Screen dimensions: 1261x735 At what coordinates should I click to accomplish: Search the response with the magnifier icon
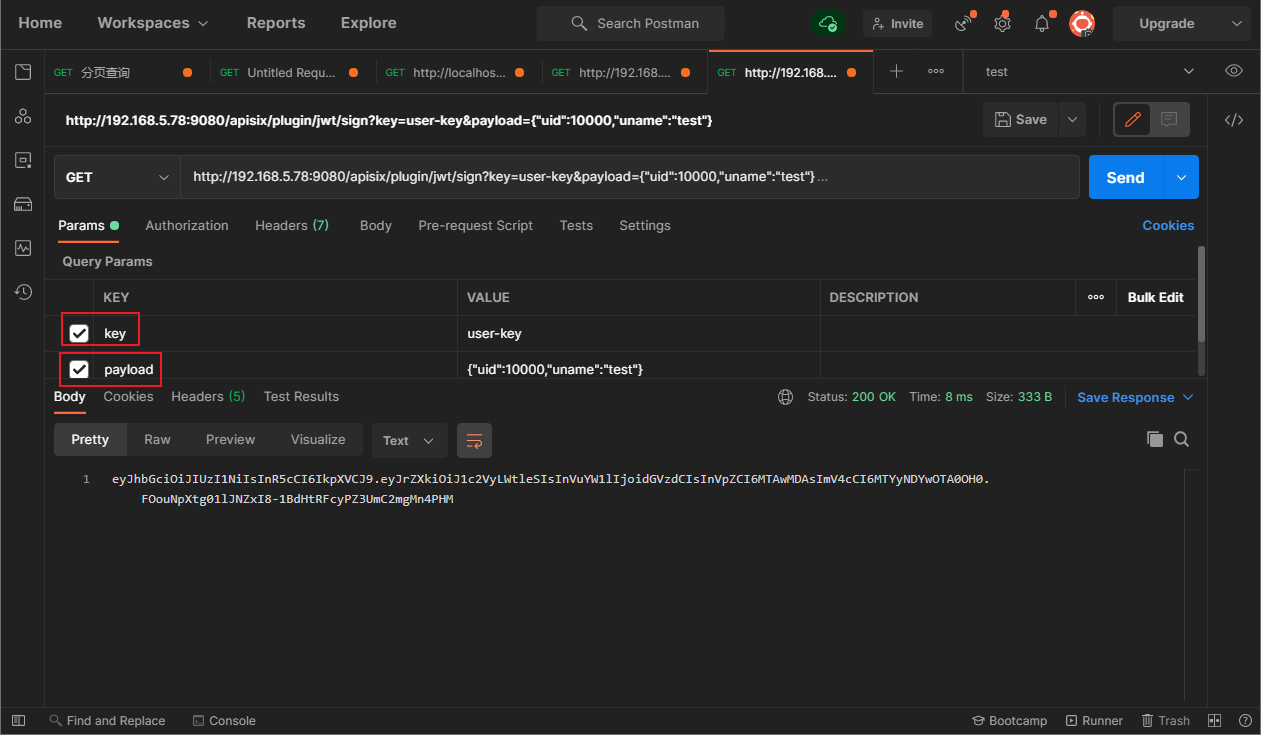pyautogui.click(x=1181, y=439)
